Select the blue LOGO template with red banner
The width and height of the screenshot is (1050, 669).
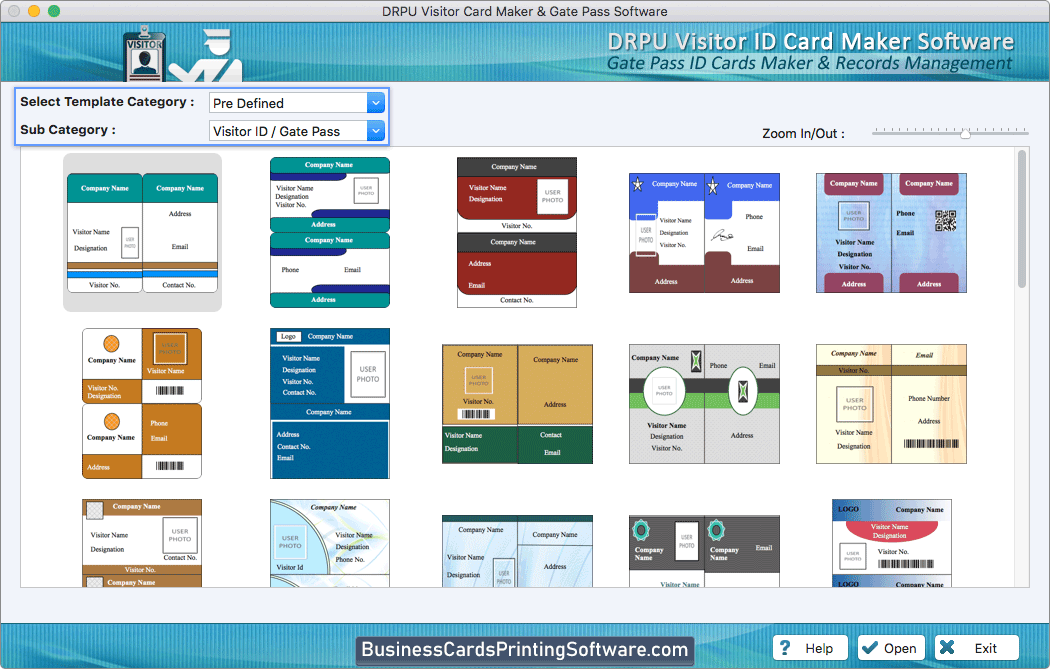[x=891, y=543]
